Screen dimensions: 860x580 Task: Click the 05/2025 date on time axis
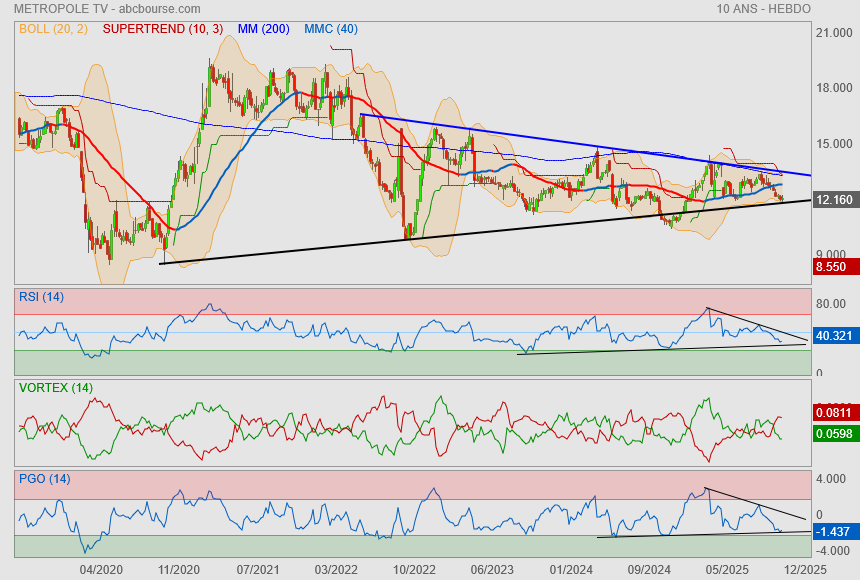click(727, 569)
